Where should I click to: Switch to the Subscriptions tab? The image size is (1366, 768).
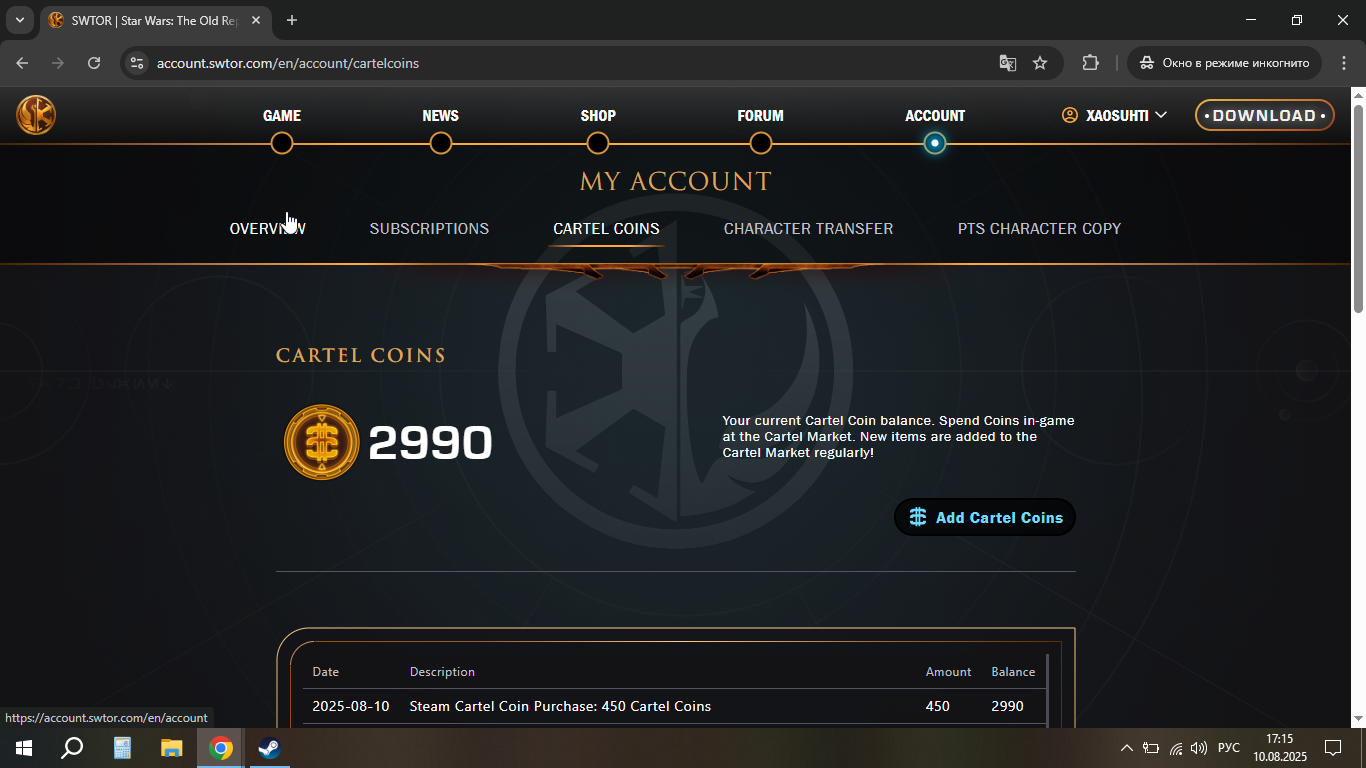(x=429, y=228)
